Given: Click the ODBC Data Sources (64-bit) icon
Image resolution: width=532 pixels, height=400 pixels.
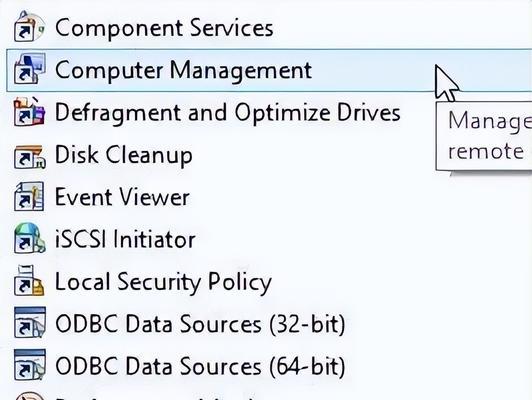Looking at the screenshot, I should click(30, 365).
